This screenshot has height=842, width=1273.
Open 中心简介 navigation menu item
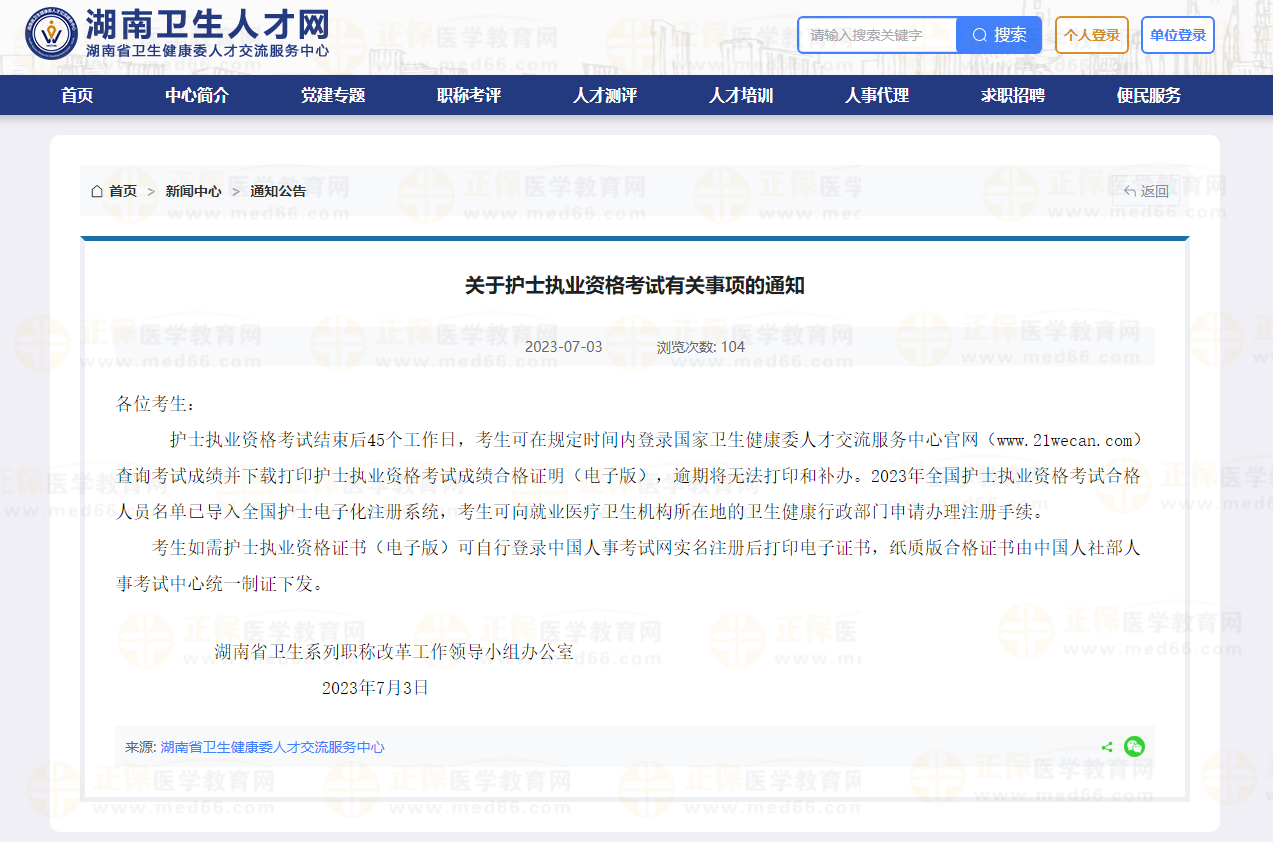pyautogui.click(x=197, y=96)
